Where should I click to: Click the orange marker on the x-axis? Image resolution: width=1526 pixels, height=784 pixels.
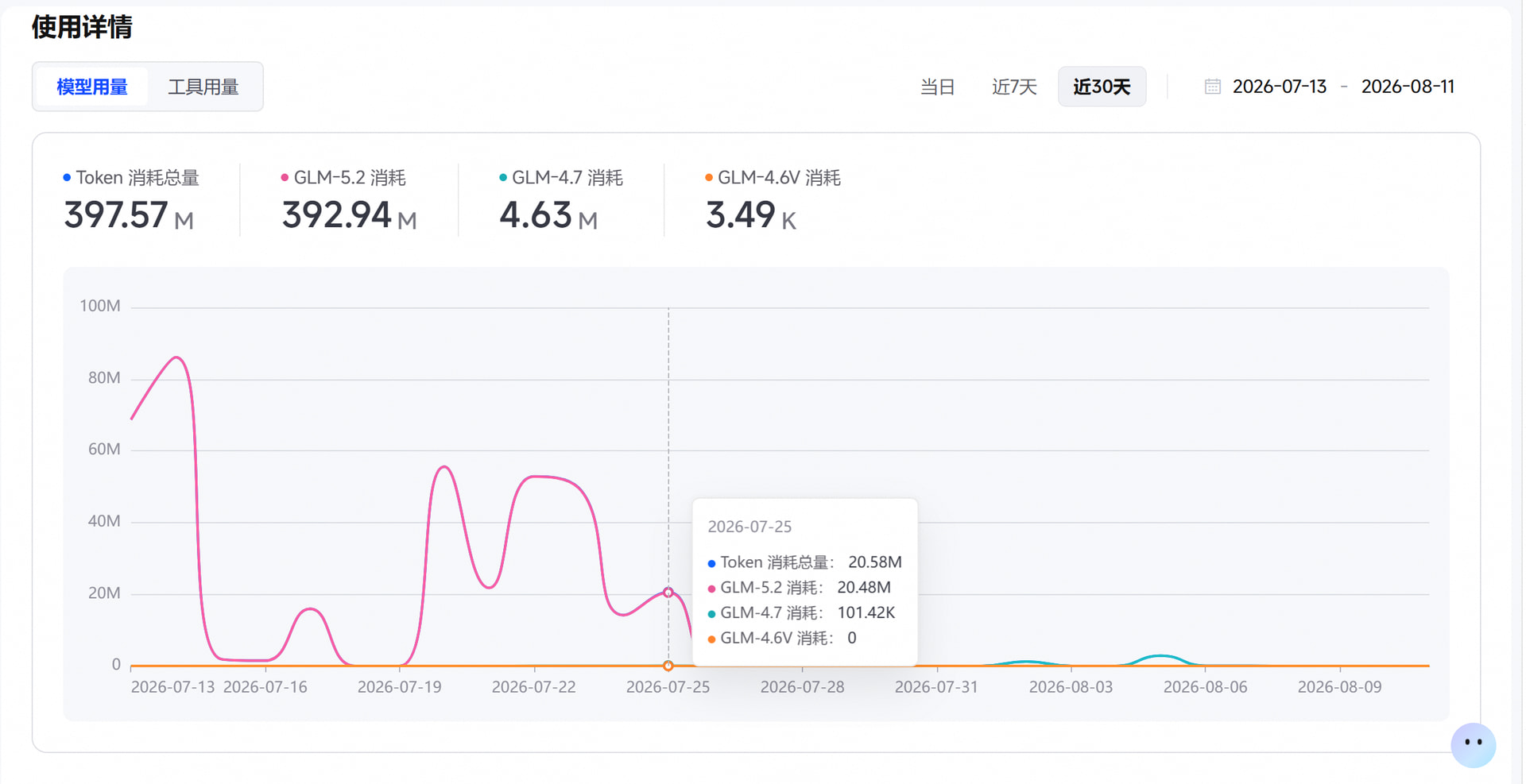668,666
